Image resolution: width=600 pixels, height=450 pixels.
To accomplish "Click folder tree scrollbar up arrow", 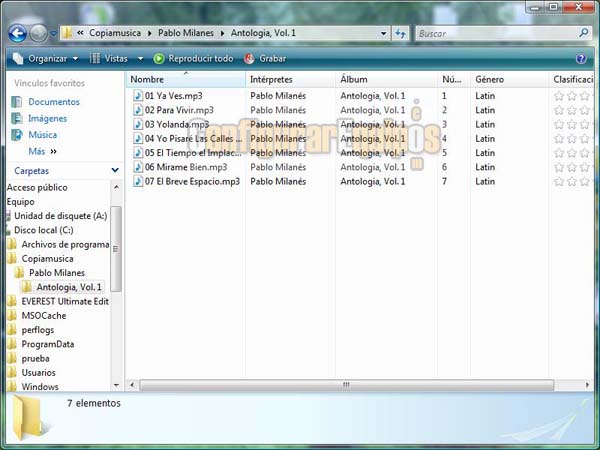I will click(116, 187).
